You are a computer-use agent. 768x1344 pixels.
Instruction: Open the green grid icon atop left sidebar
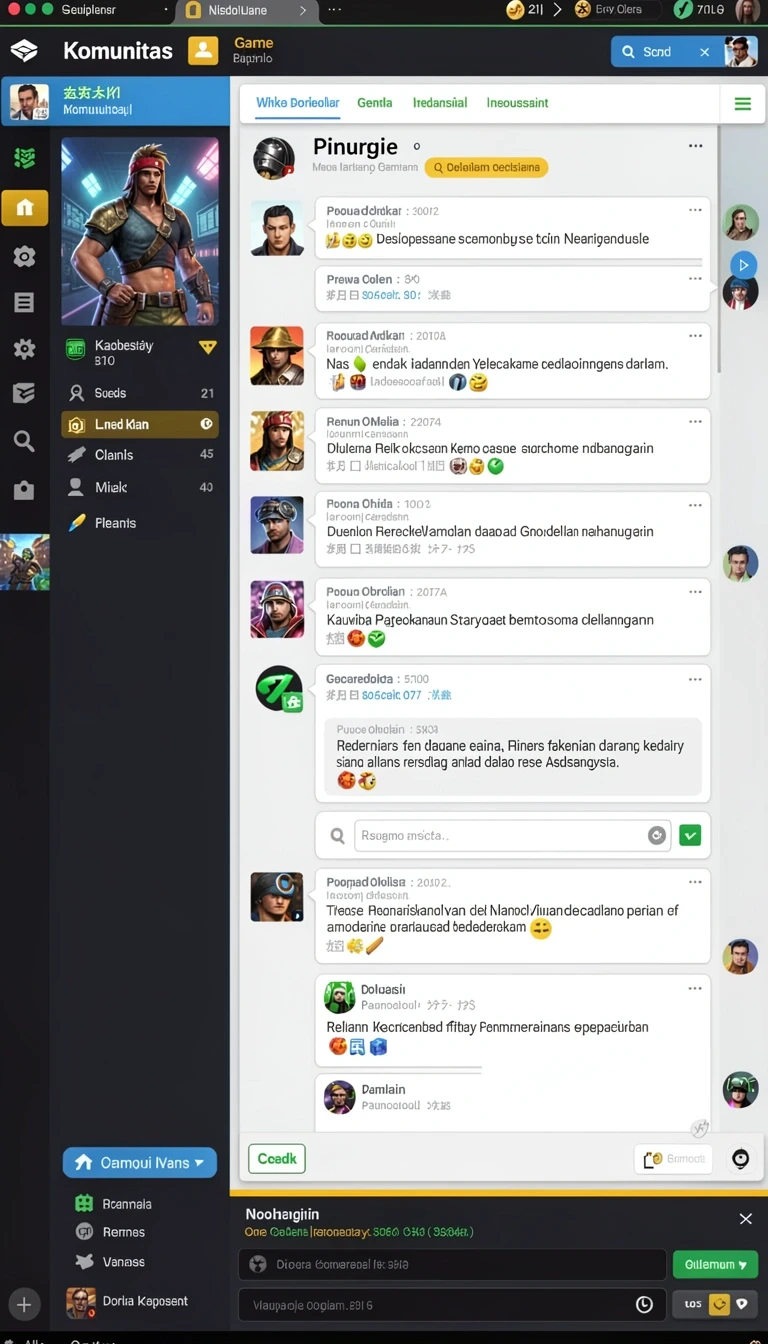click(x=24, y=157)
